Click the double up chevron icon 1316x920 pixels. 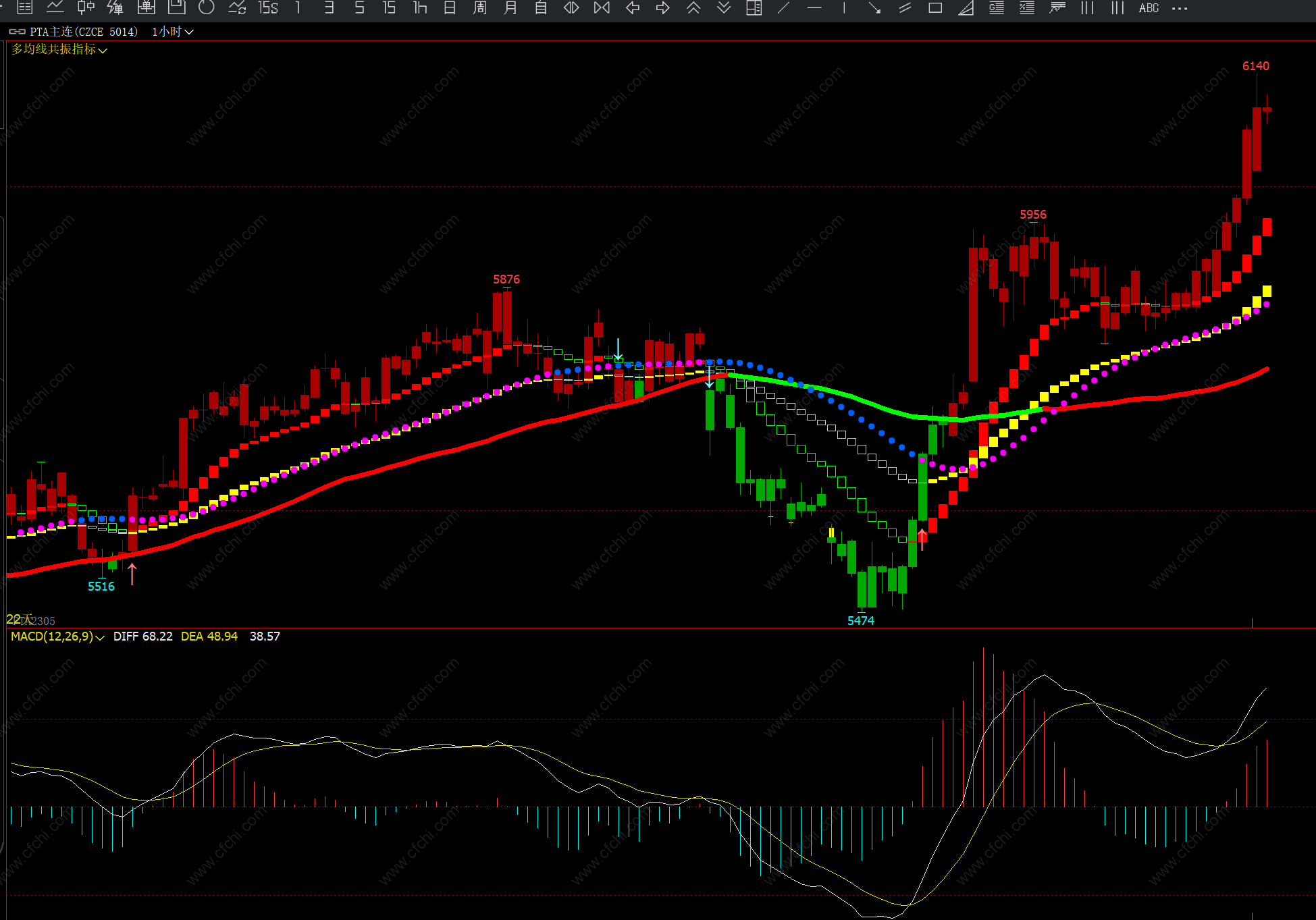point(693,8)
